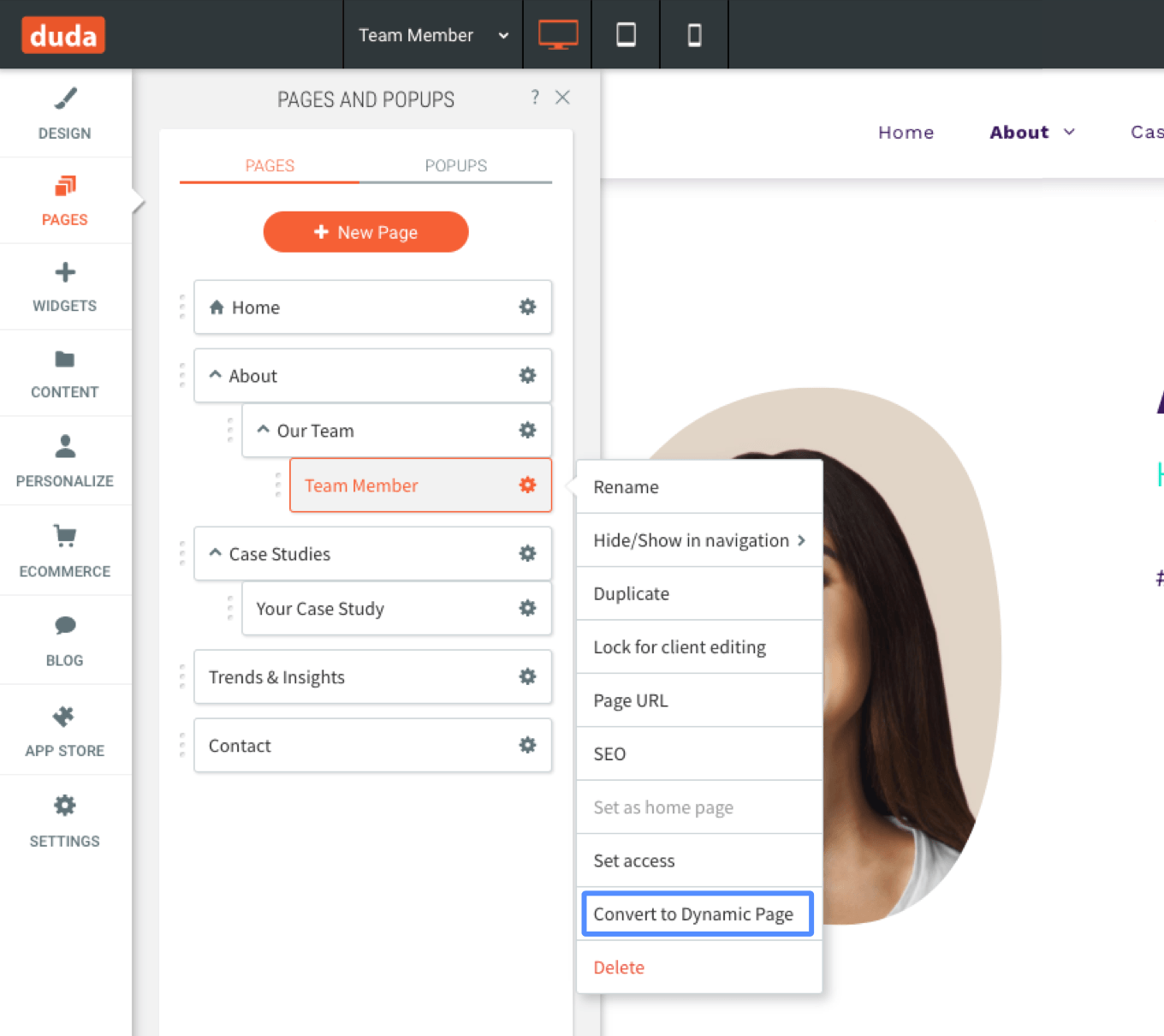Collapse the About page group
The image size is (1164, 1036).
coord(216,375)
